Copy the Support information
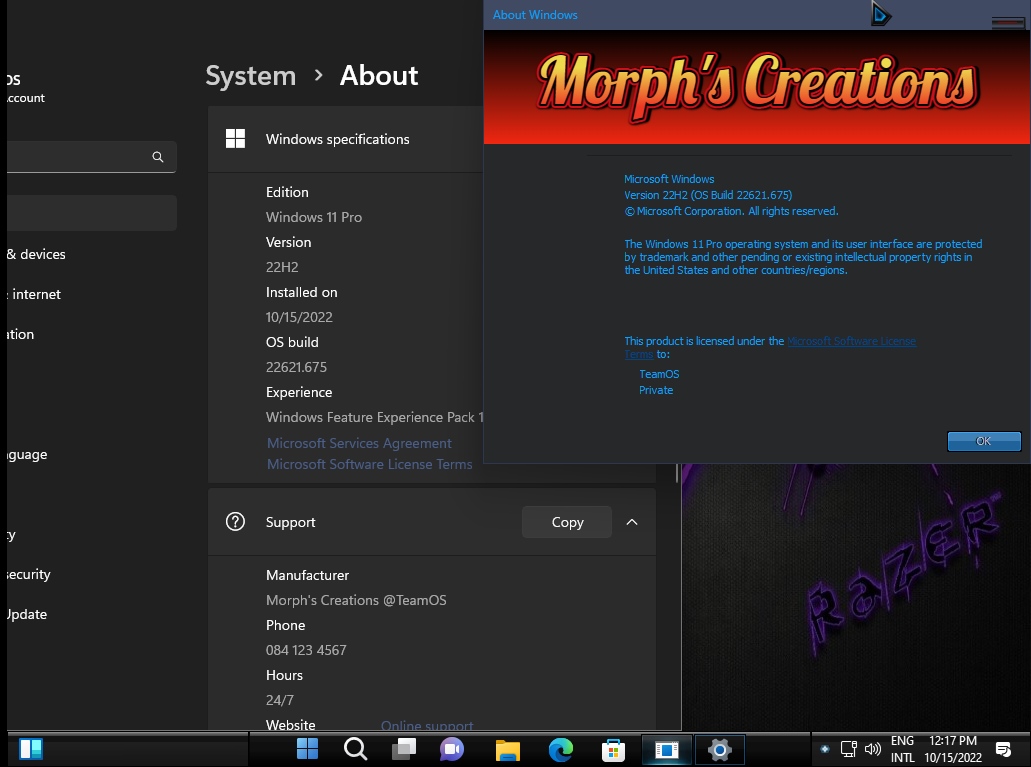1031x767 pixels. pos(567,522)
